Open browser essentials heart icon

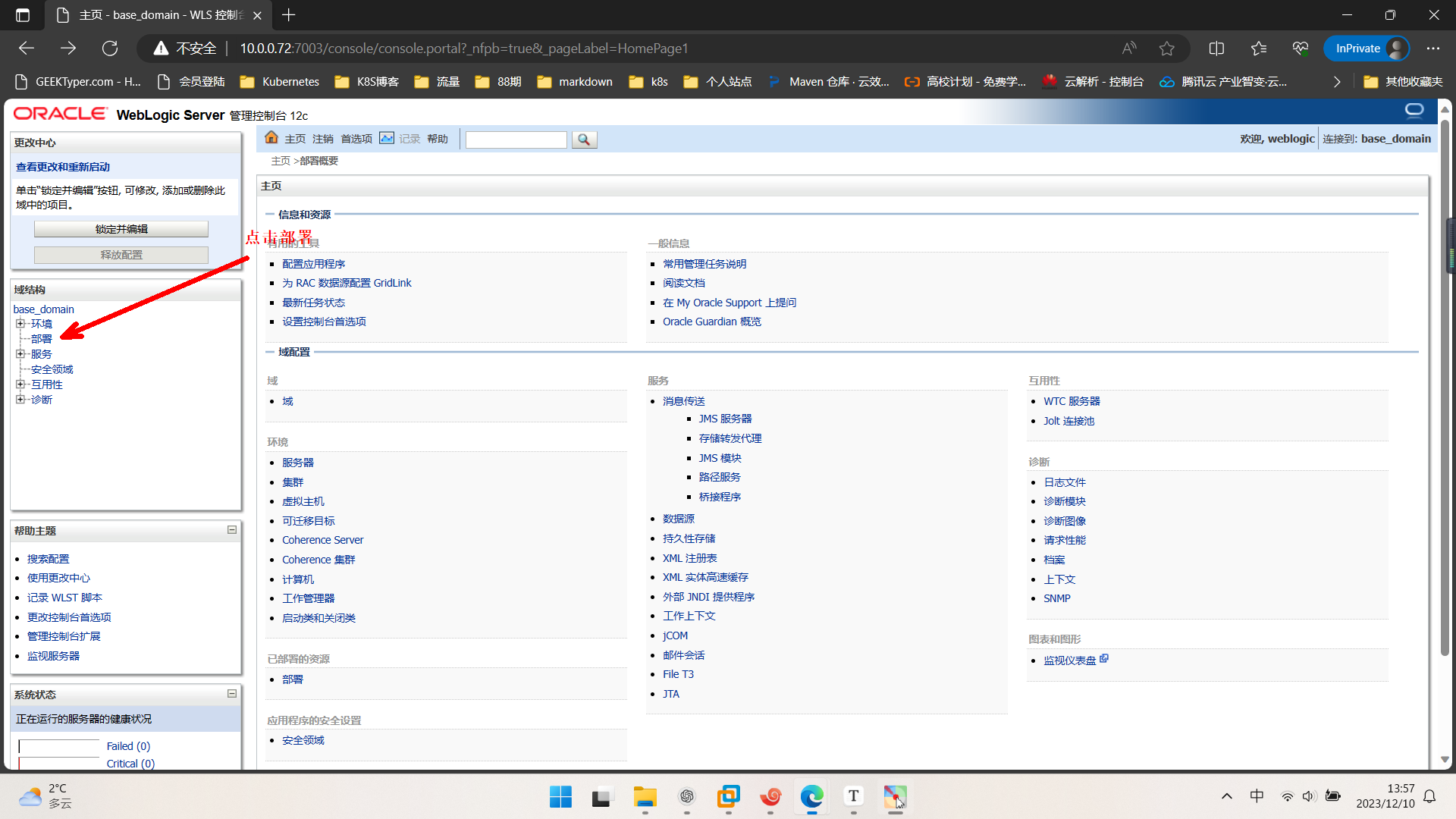(x=1301, y=49)
